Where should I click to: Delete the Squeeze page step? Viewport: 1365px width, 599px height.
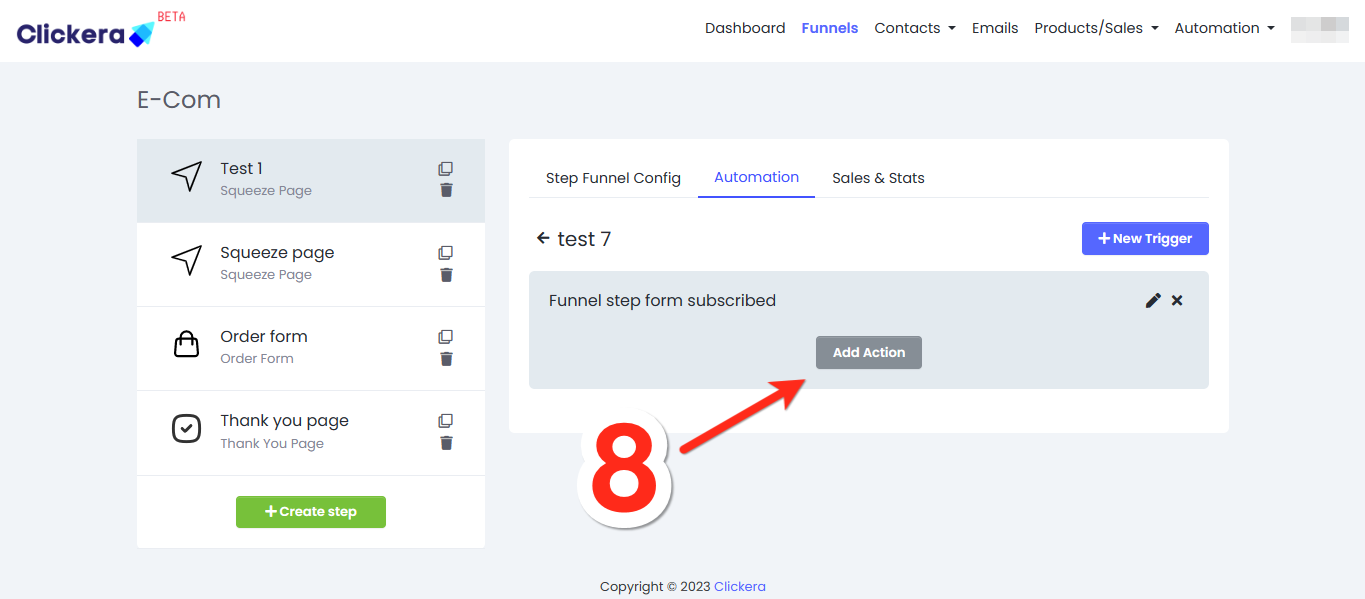tap(446, 274)
